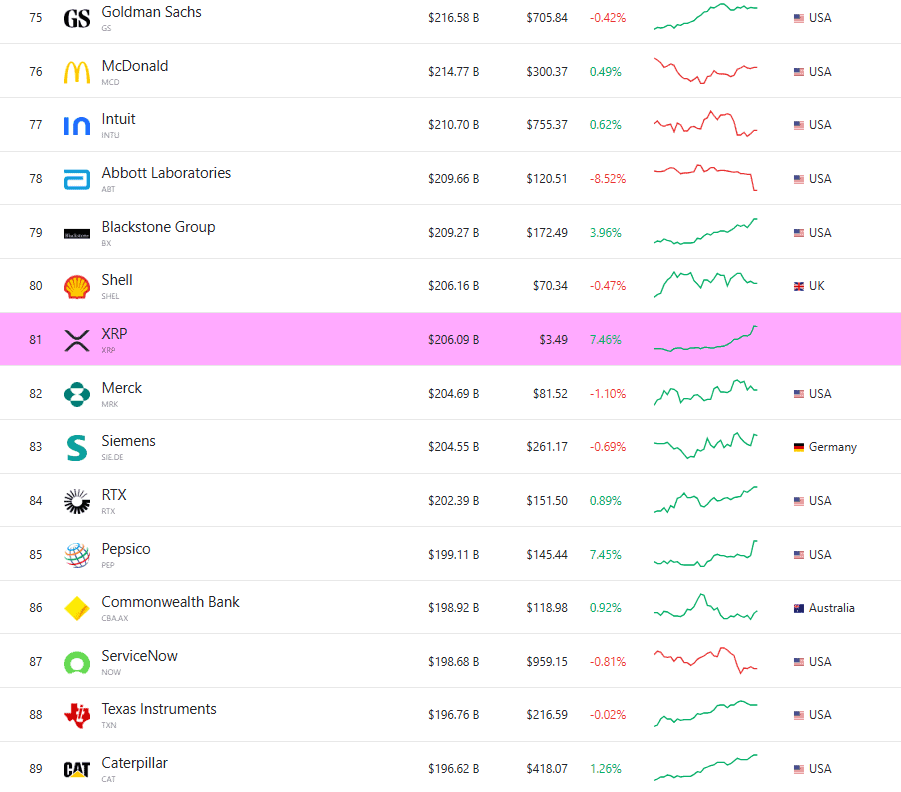Click the Germany flag in Siemens row
Screen dimensions: 901x792
click(799, 447)
